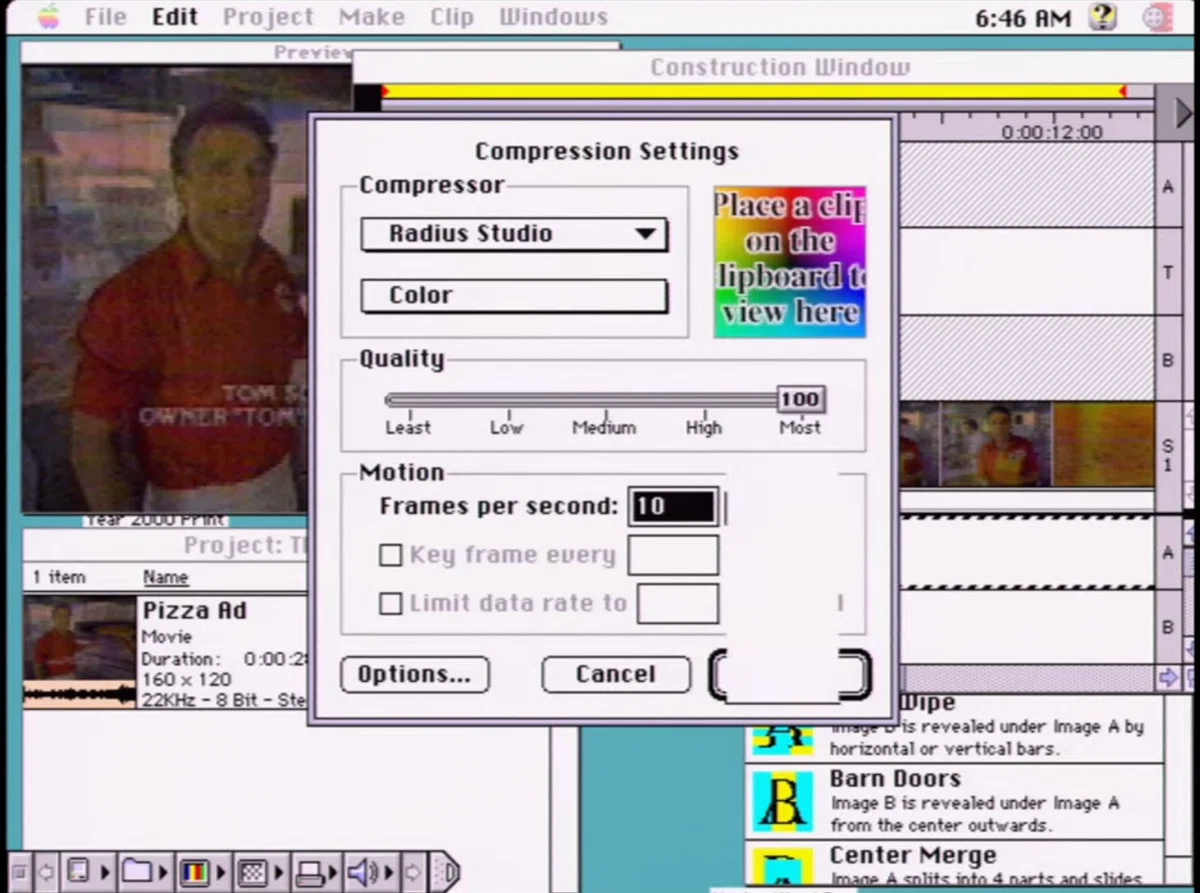1200x893 pixels.
Task: Open the application switcher menu icon
Action: (x=1158, y=17)
